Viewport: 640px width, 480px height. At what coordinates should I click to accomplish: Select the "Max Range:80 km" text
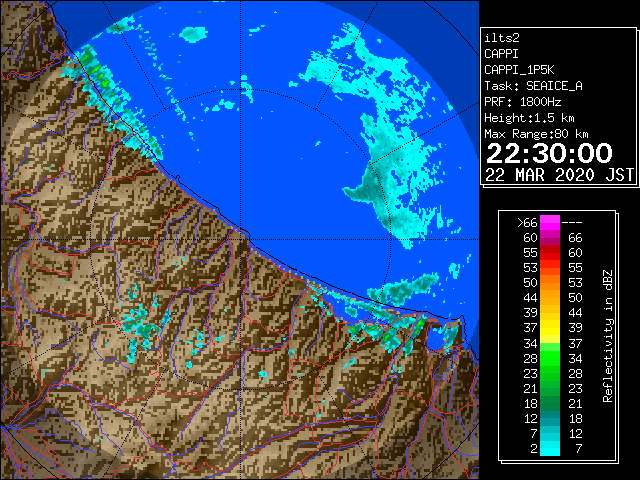[x=536, y=134]
